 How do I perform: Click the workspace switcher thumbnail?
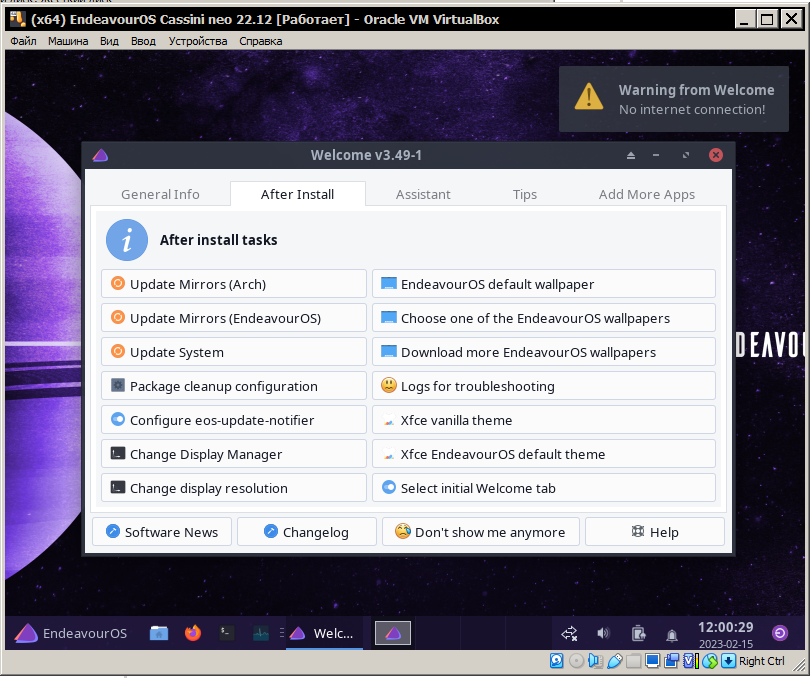393,633
